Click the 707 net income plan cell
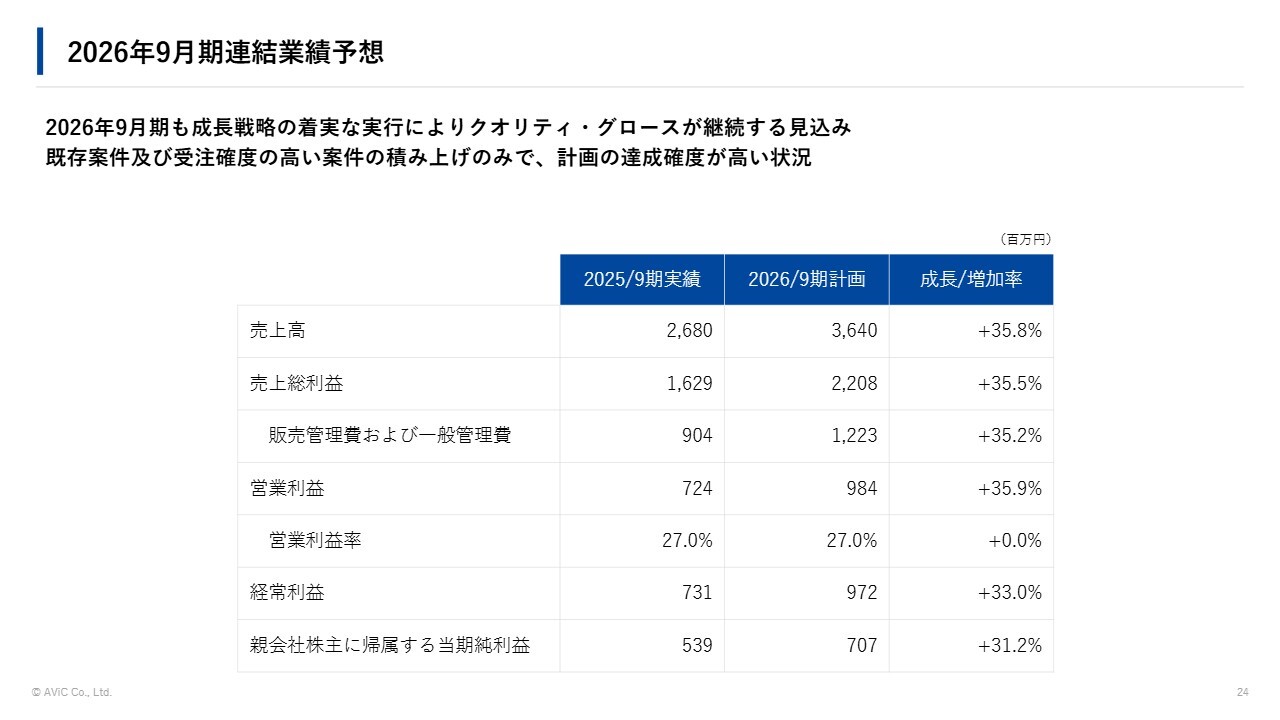1280x720 pixels. (x=861, y=646)
